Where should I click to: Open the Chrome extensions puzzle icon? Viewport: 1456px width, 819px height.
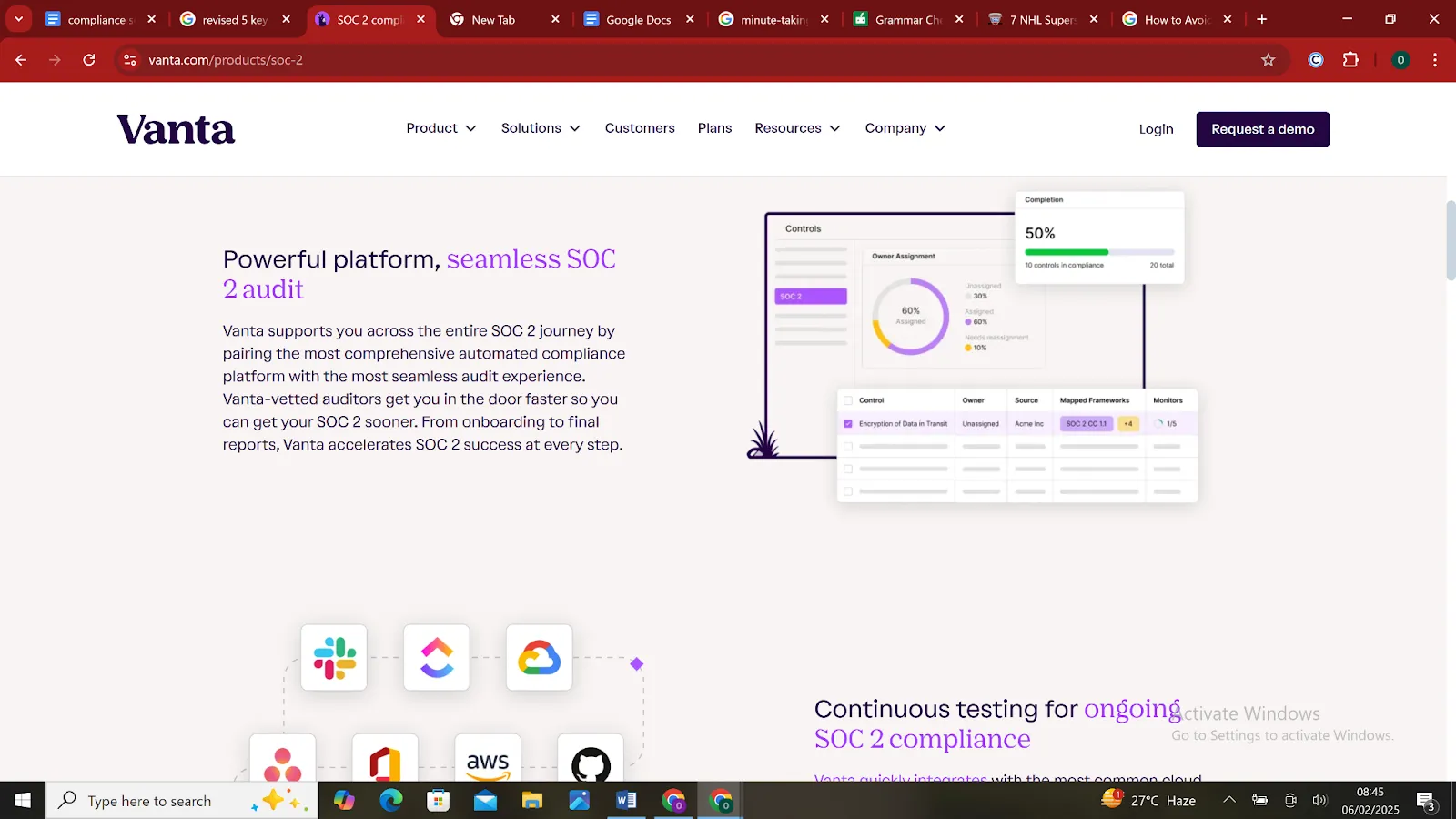point(1350,60)
